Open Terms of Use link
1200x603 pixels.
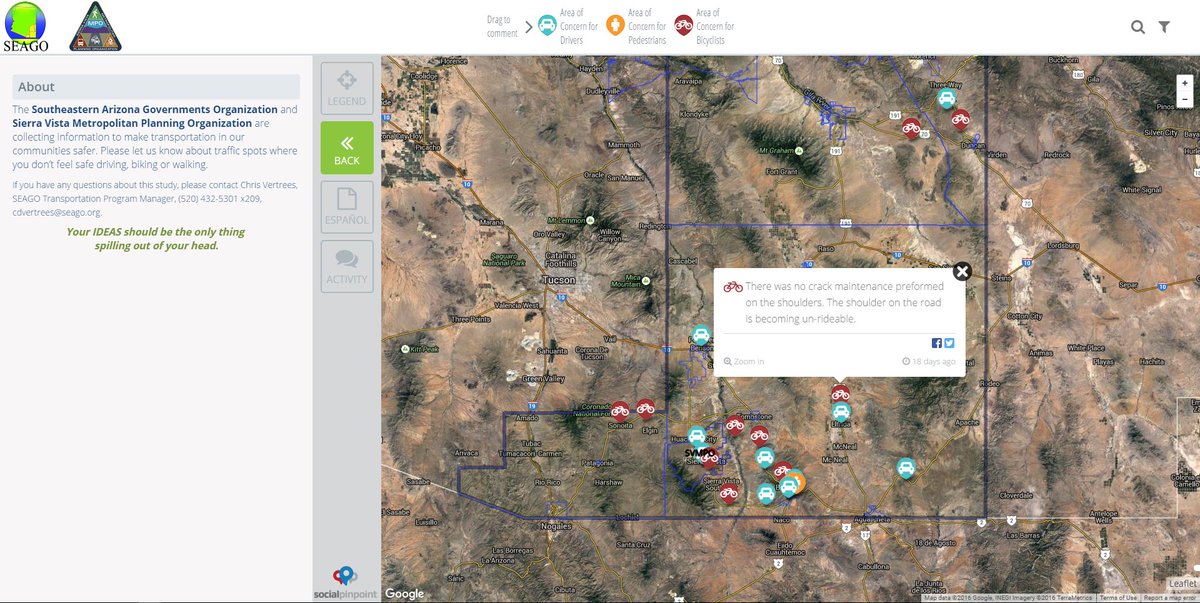pos(1117,598)
